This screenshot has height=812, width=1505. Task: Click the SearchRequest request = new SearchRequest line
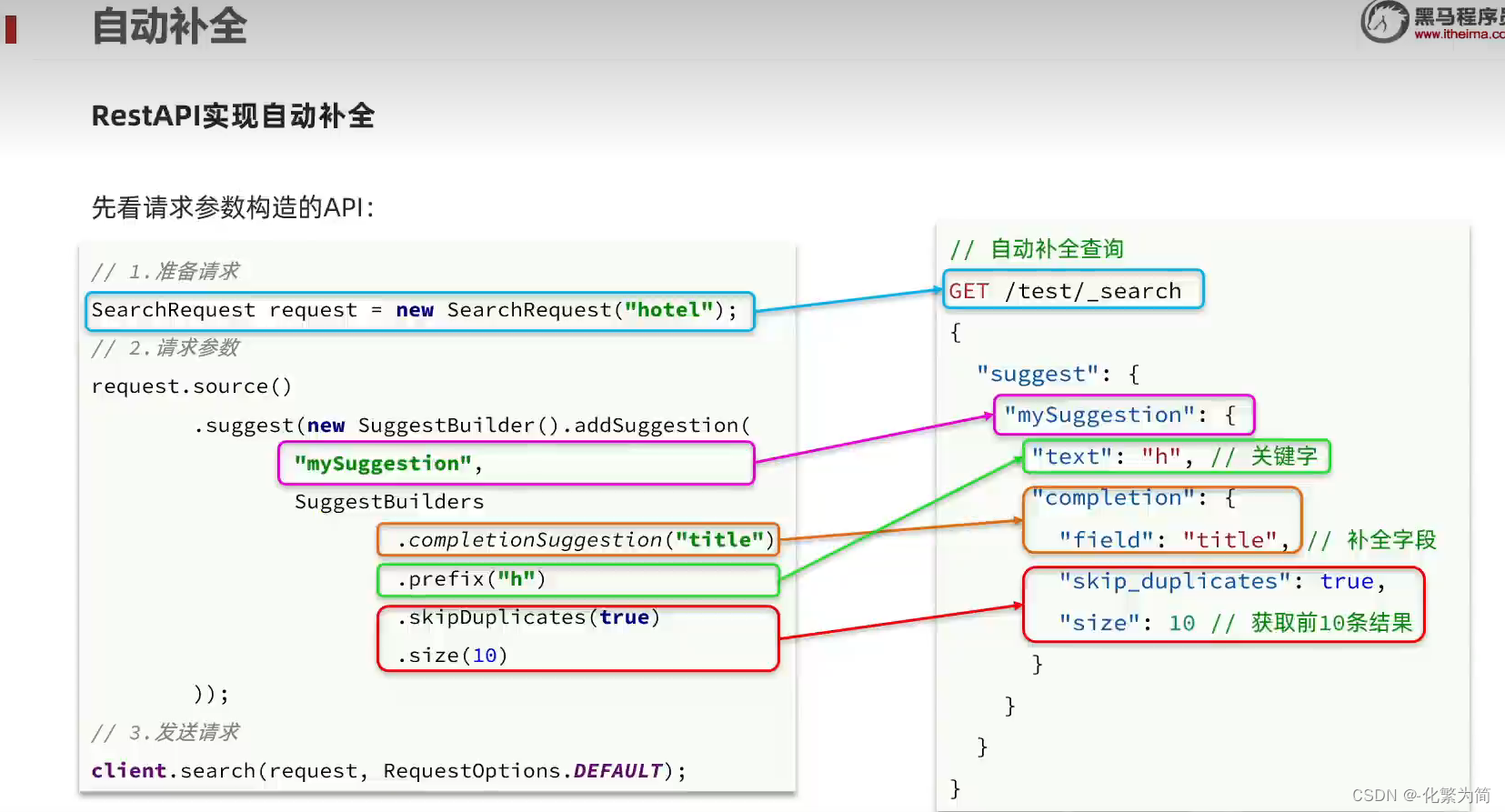coord(414,310)
